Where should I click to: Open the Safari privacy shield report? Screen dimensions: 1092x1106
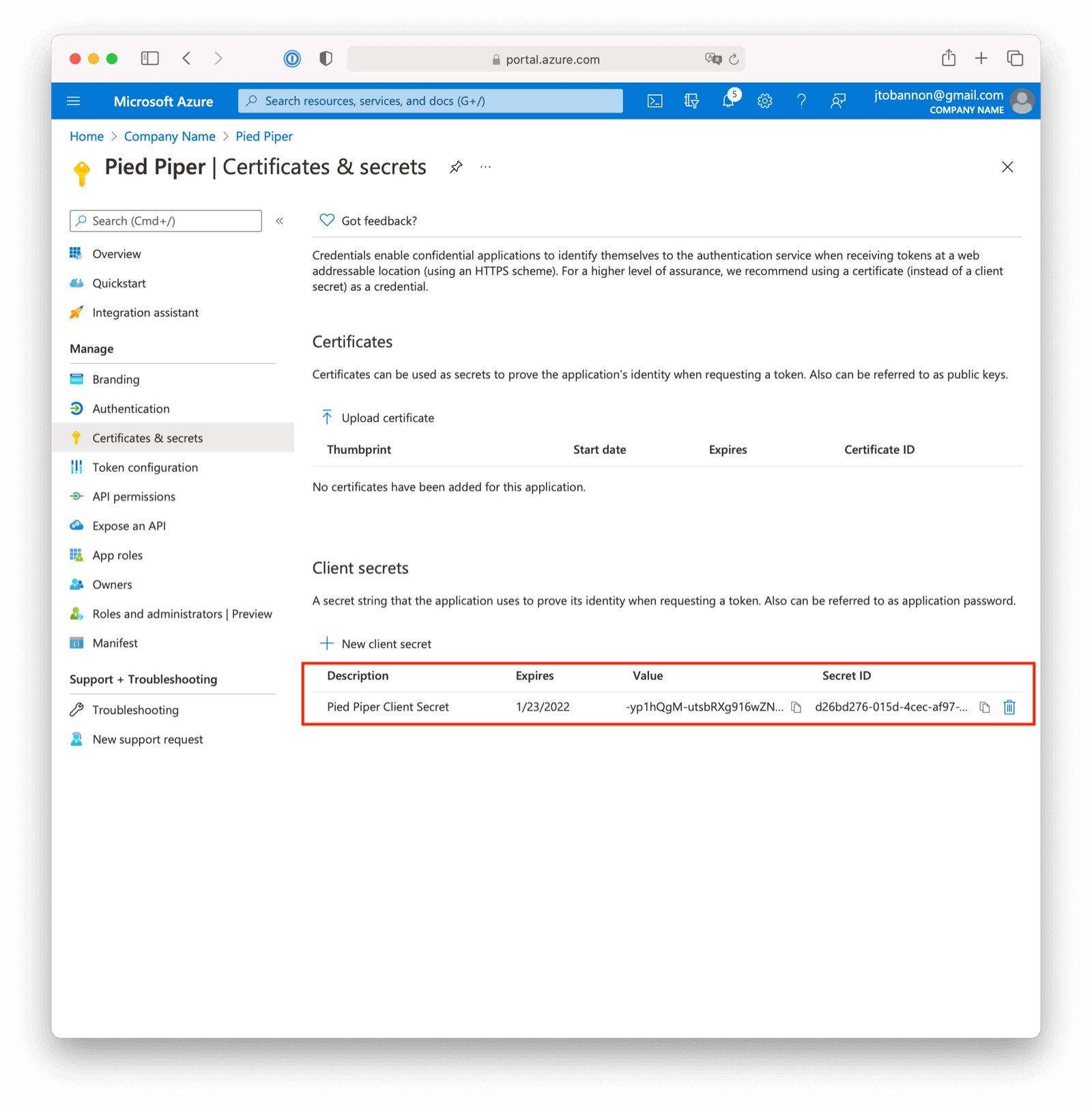[326, 59]
